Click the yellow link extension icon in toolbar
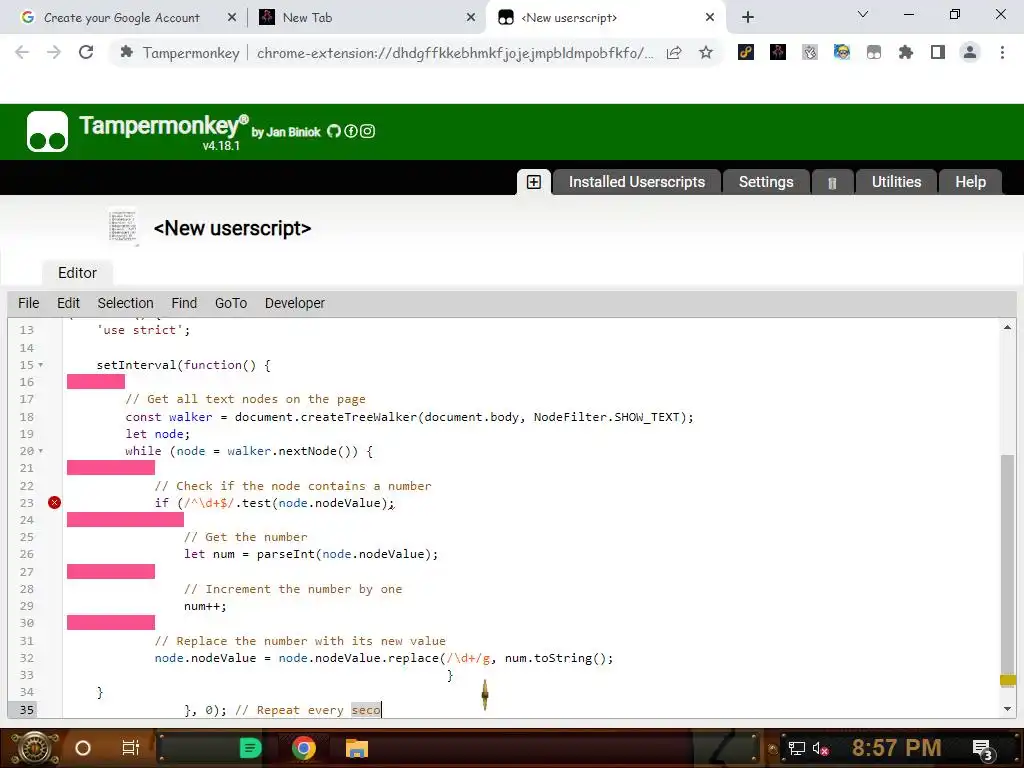Screen dimensions: 1024x768 click(746, 52)
